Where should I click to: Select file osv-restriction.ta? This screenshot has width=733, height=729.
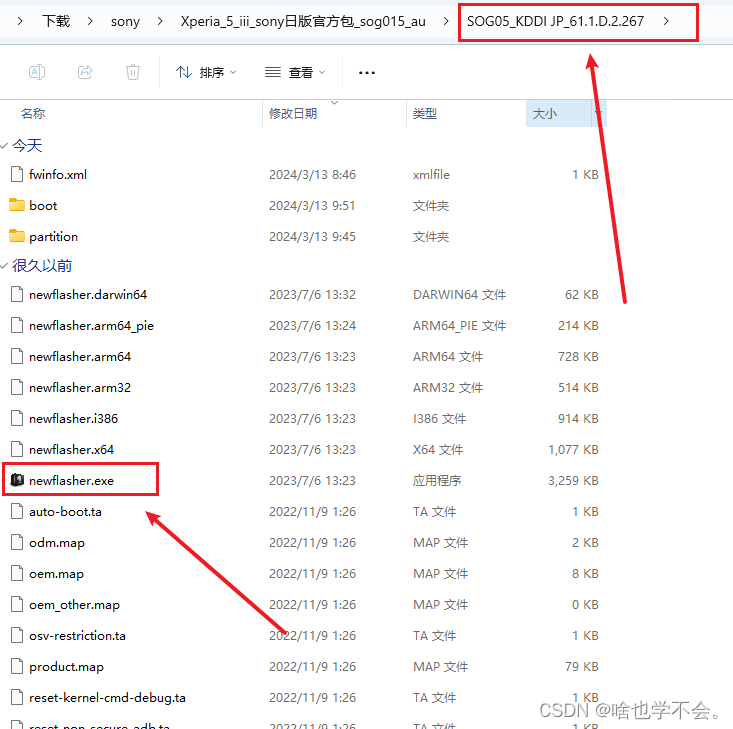(x=77, y=635)
